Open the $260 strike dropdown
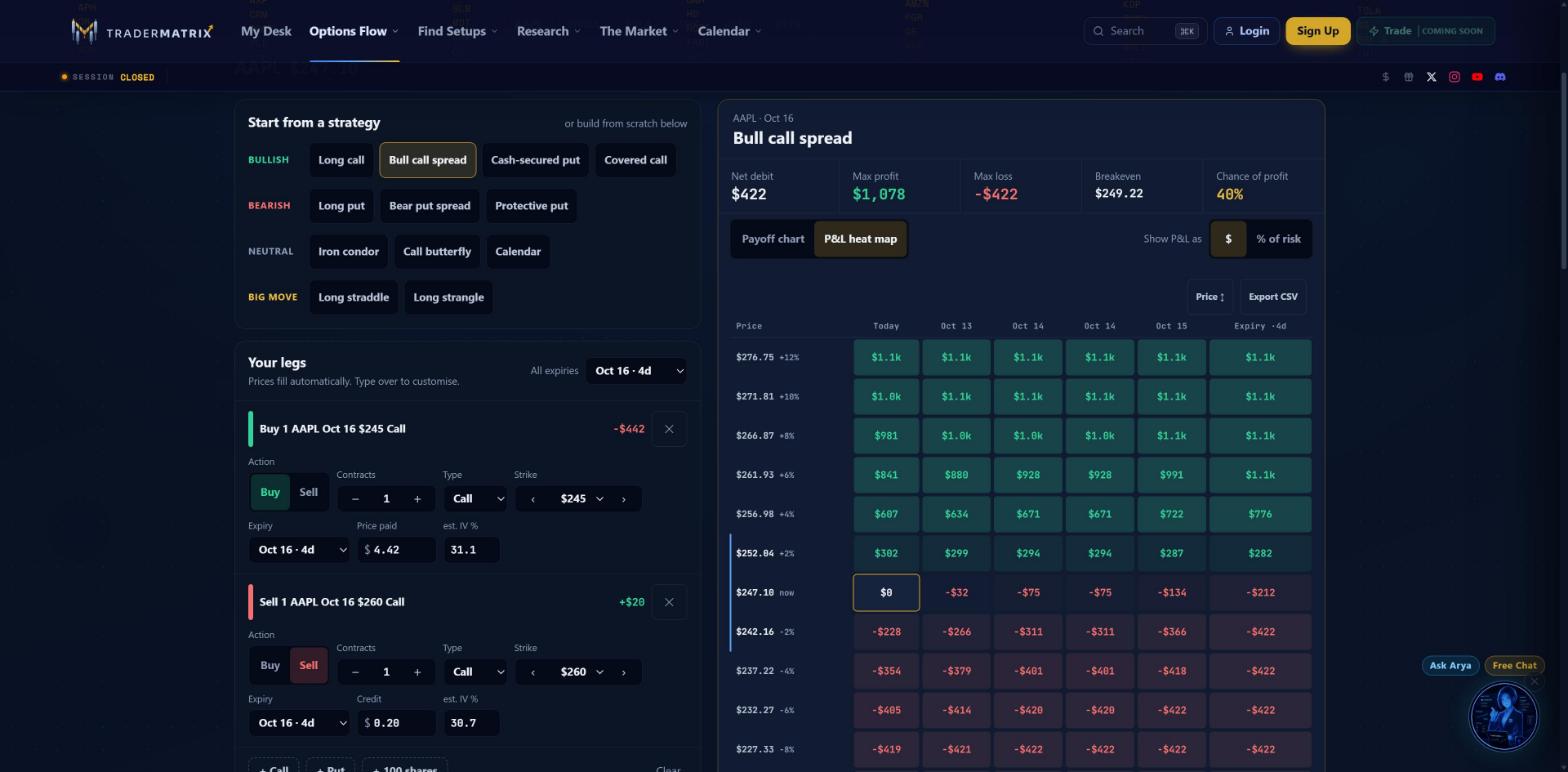The width and height of the screenshot is (1568, 772). [x=579, y=672]
